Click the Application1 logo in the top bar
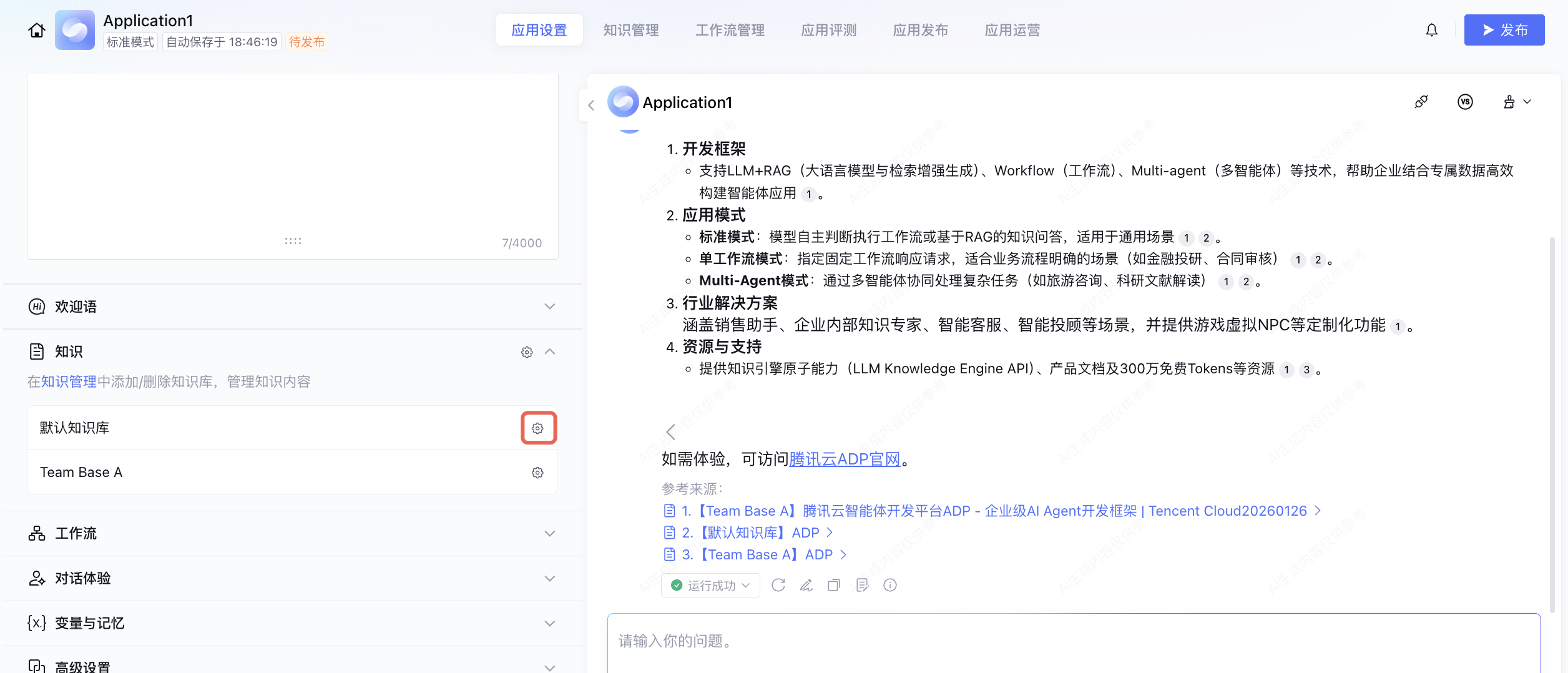This screenshot has width=1568, height=673. pyautogui.click(x=75, y=30)
